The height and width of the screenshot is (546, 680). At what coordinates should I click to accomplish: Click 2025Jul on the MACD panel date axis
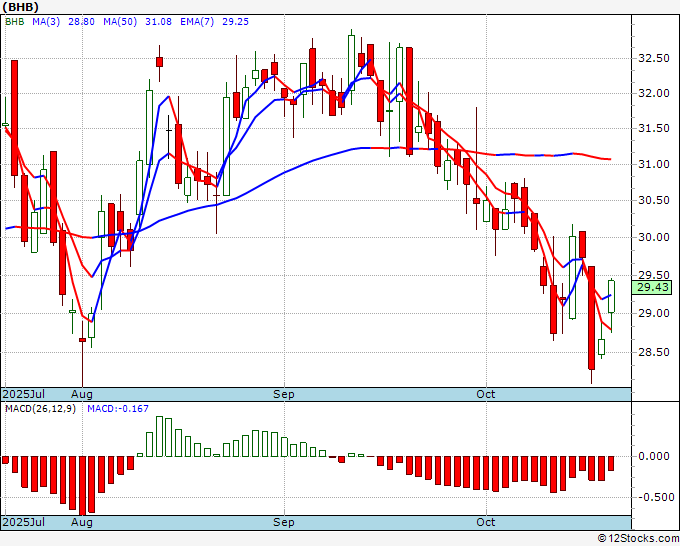click(23, 522)
